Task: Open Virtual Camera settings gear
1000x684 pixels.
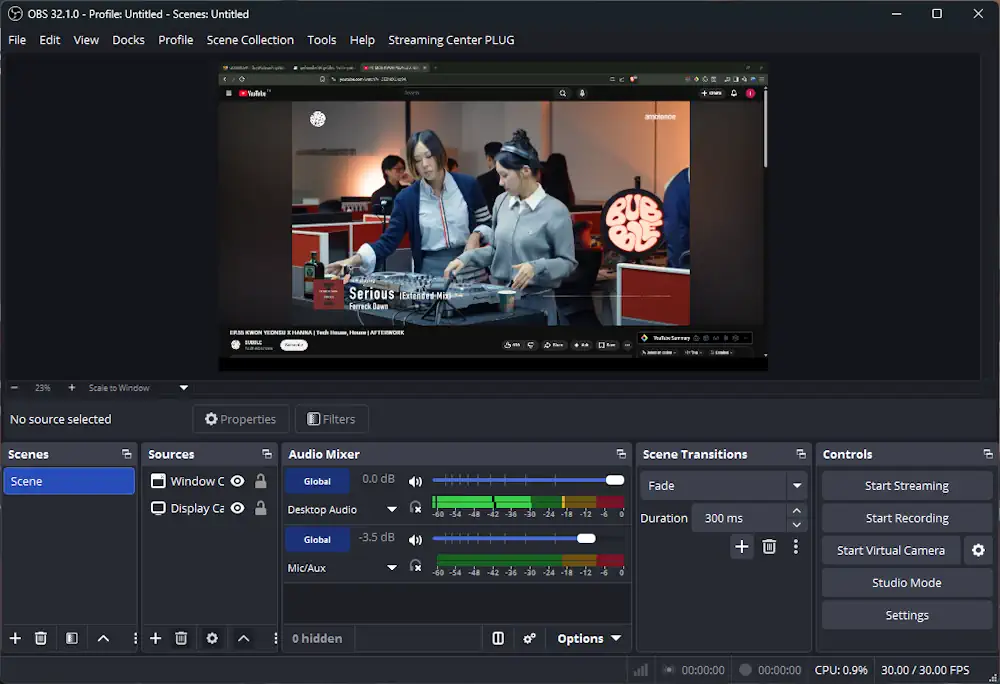Action: pos(978,550)
